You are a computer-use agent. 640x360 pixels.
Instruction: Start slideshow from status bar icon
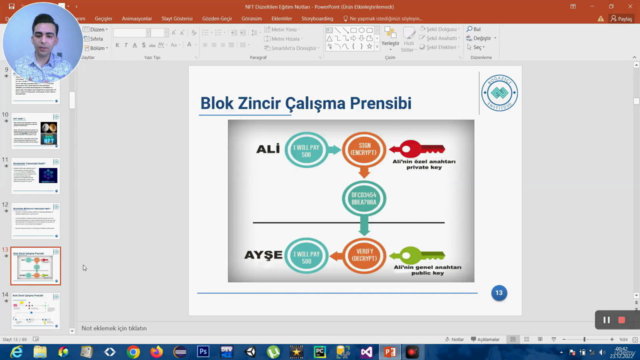click(554, 340)
